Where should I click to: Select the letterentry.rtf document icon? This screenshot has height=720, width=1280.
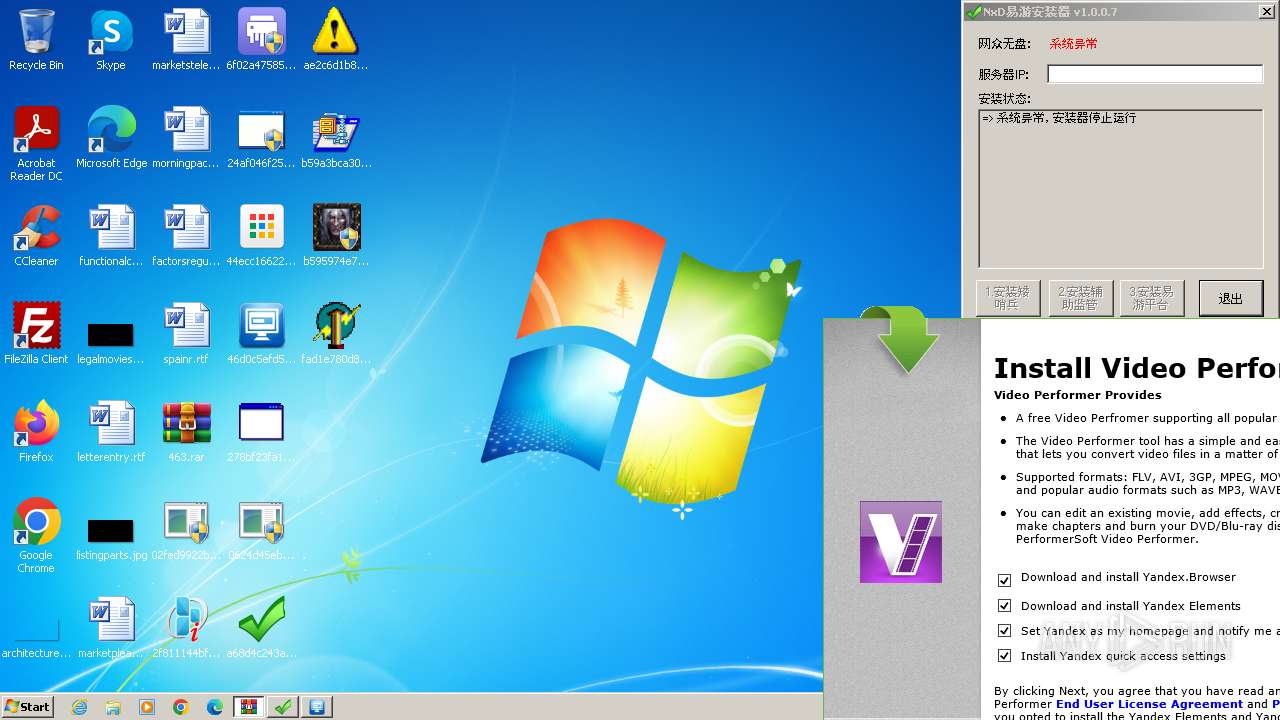coord(111,432)
